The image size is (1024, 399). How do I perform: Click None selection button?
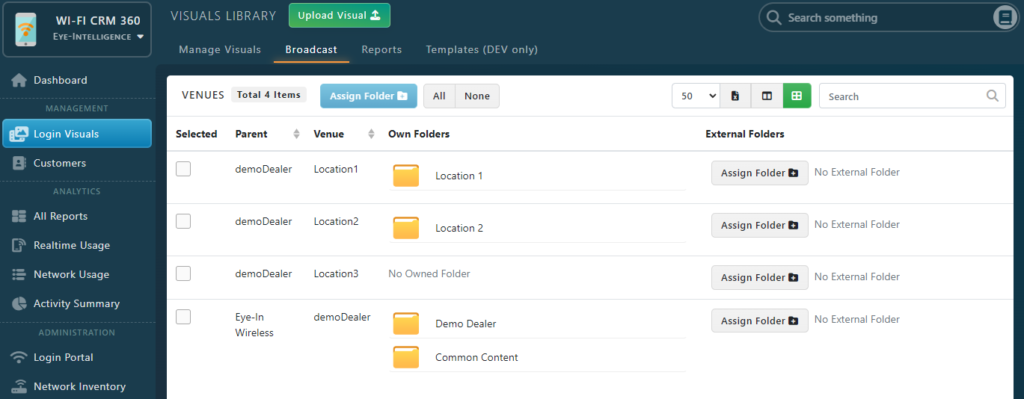point(477,96)
